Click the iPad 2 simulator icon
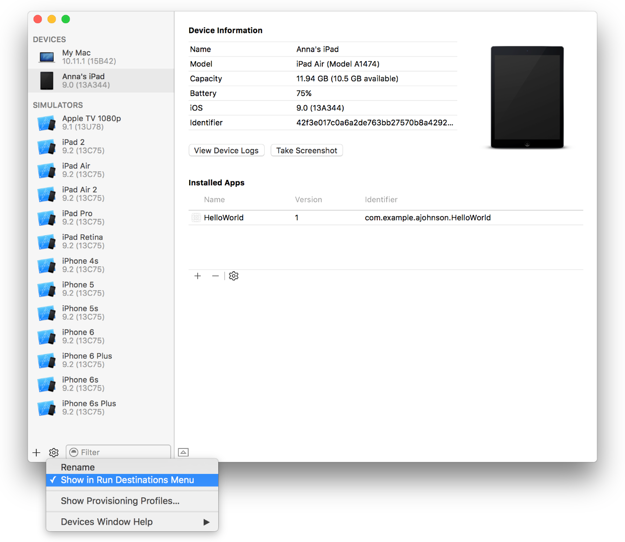This screenshot has height=542, width=625. pos(47,147)
